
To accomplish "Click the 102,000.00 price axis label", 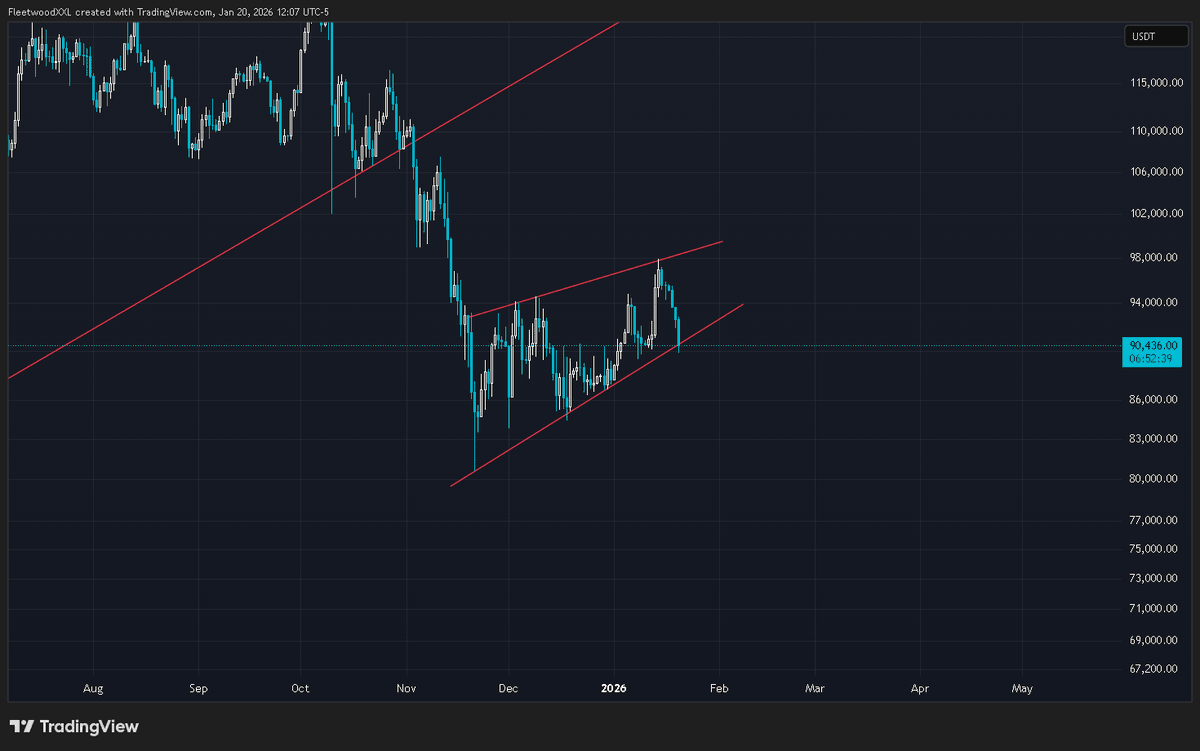I will click(x=1158, y=213).
